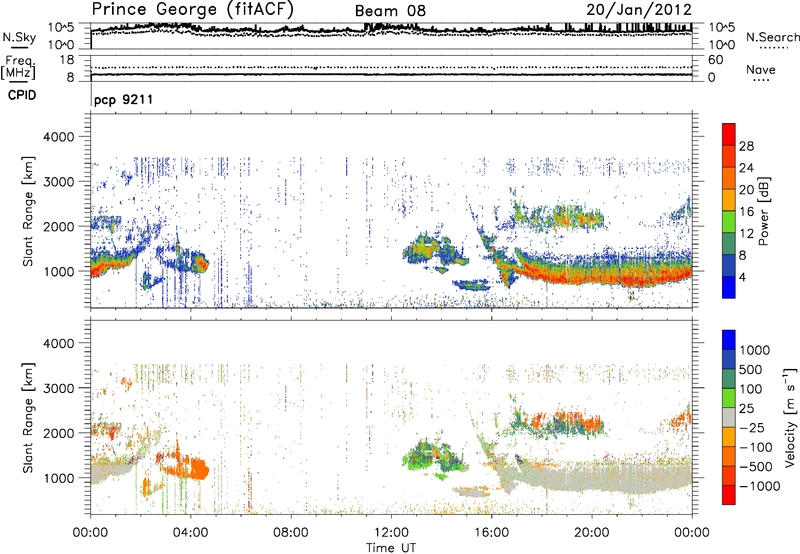Click the 'Nave' legend label

761,69
